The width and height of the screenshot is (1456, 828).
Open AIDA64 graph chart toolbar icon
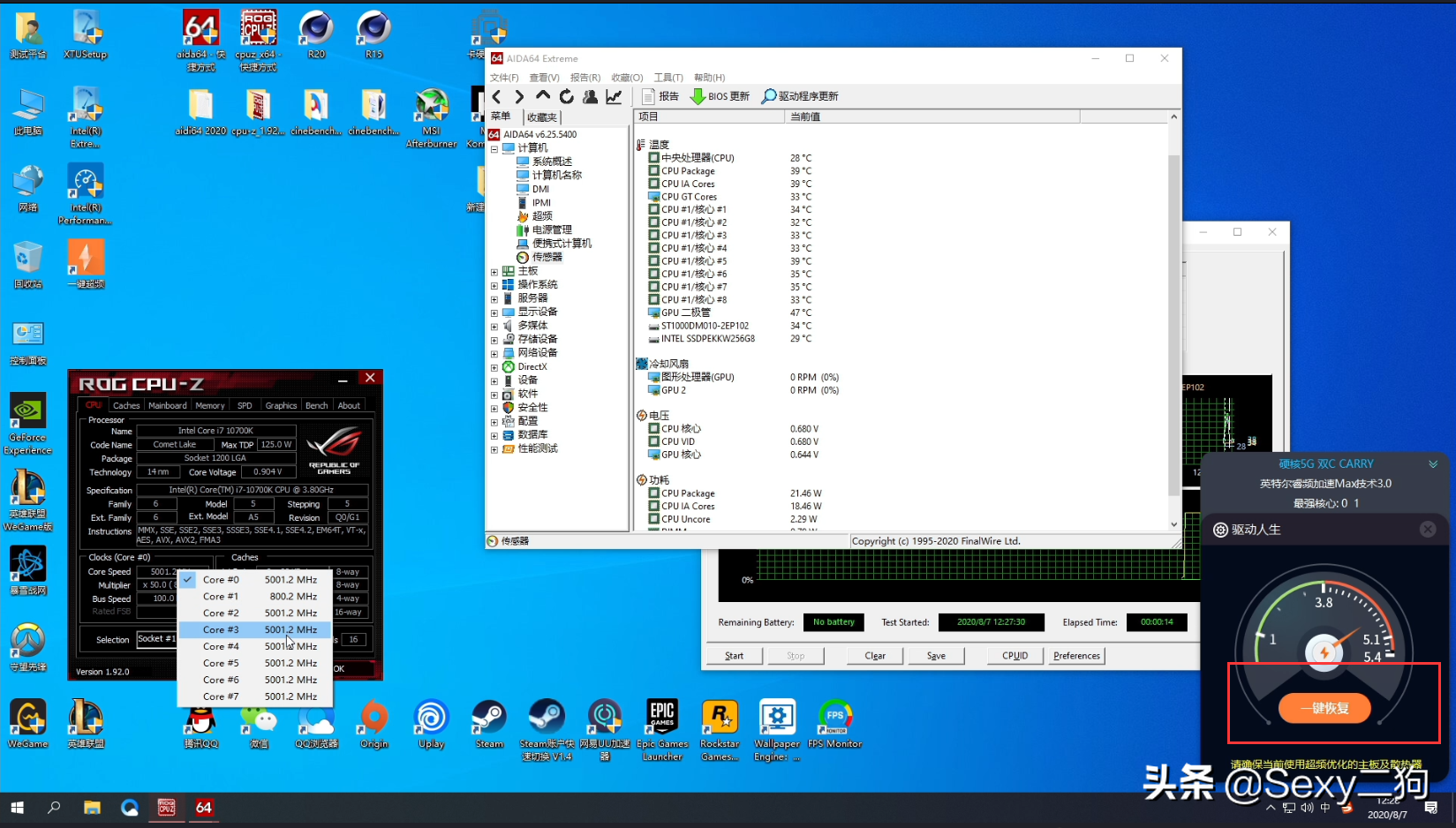coord(614,96)
